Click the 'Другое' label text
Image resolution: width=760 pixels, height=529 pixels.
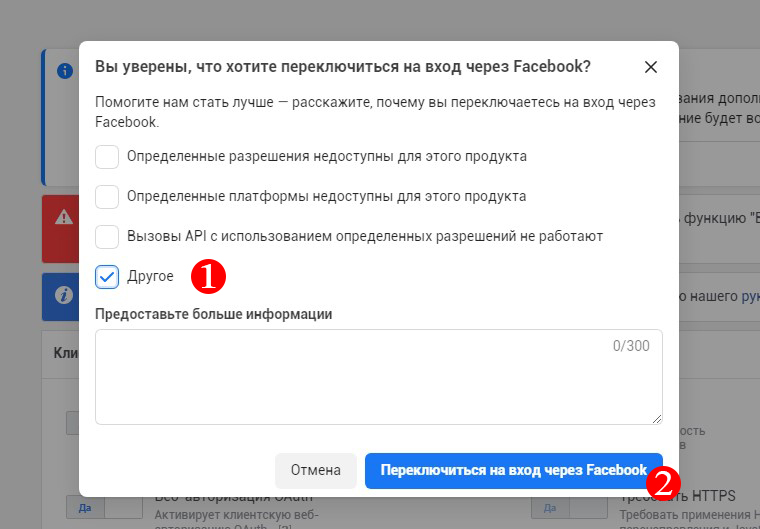click(x=150, y=276)
